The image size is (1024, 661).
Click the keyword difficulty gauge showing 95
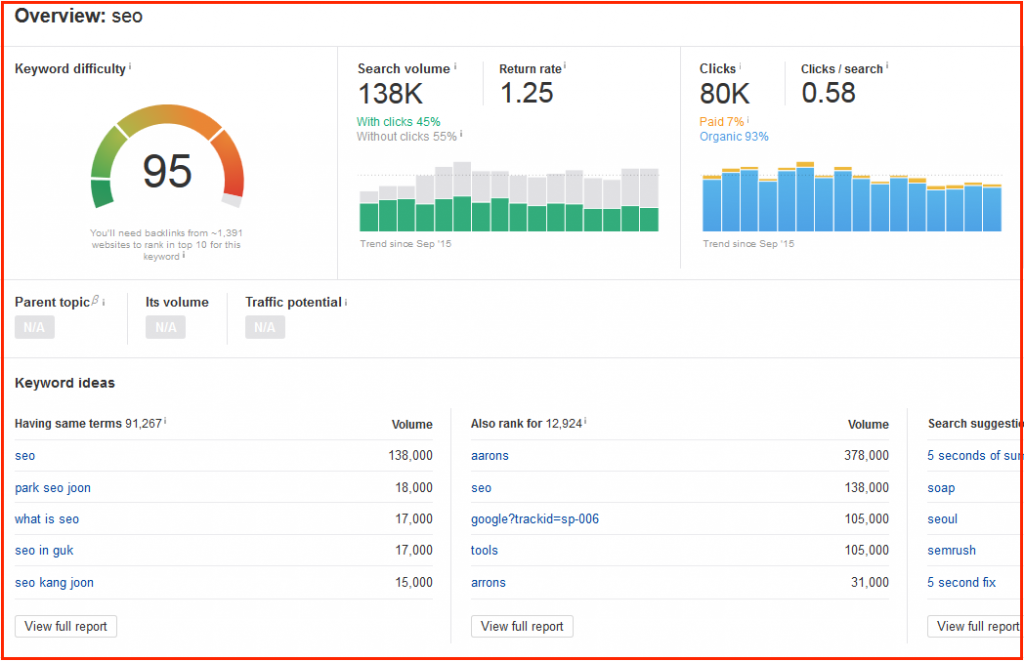pyautogui.click(x=167, y=157)
